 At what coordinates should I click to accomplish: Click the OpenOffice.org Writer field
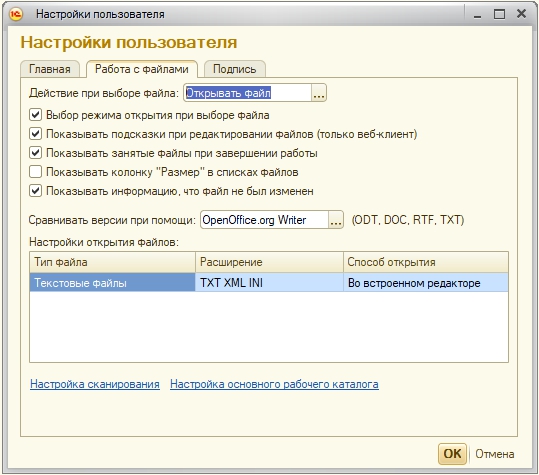(264, 220)
